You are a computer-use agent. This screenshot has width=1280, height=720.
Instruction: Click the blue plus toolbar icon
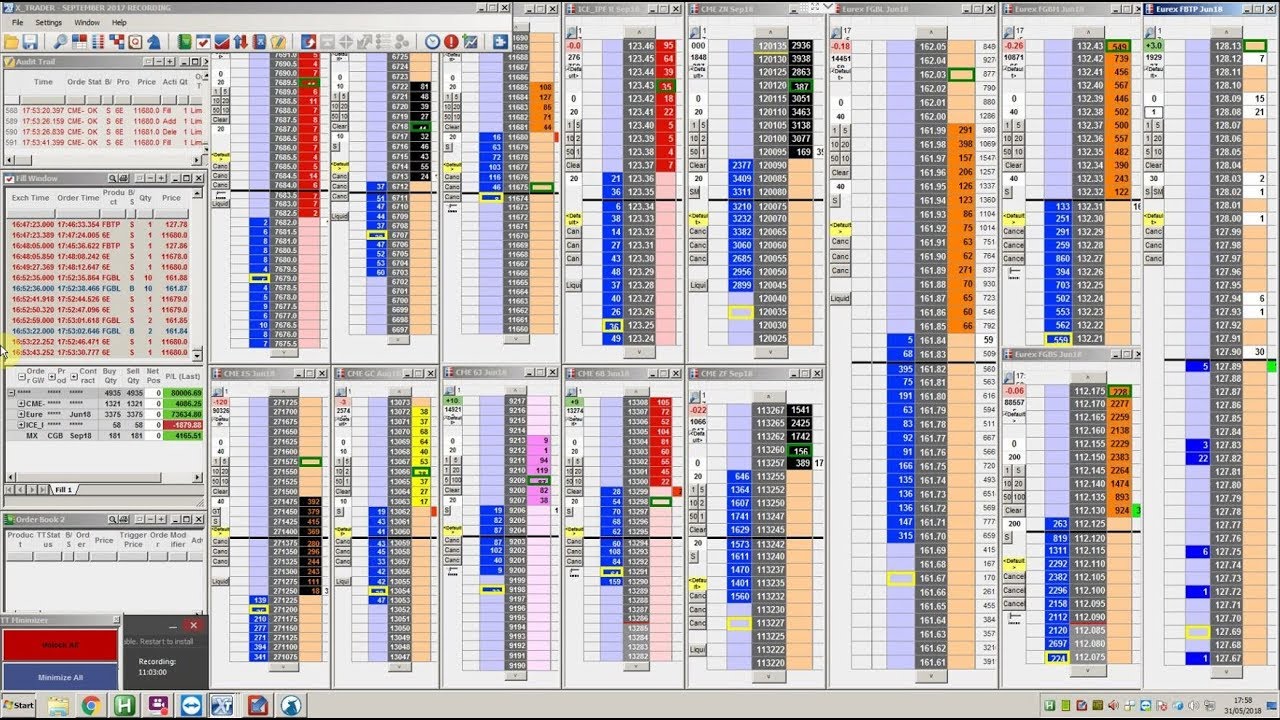coord(499,42)
